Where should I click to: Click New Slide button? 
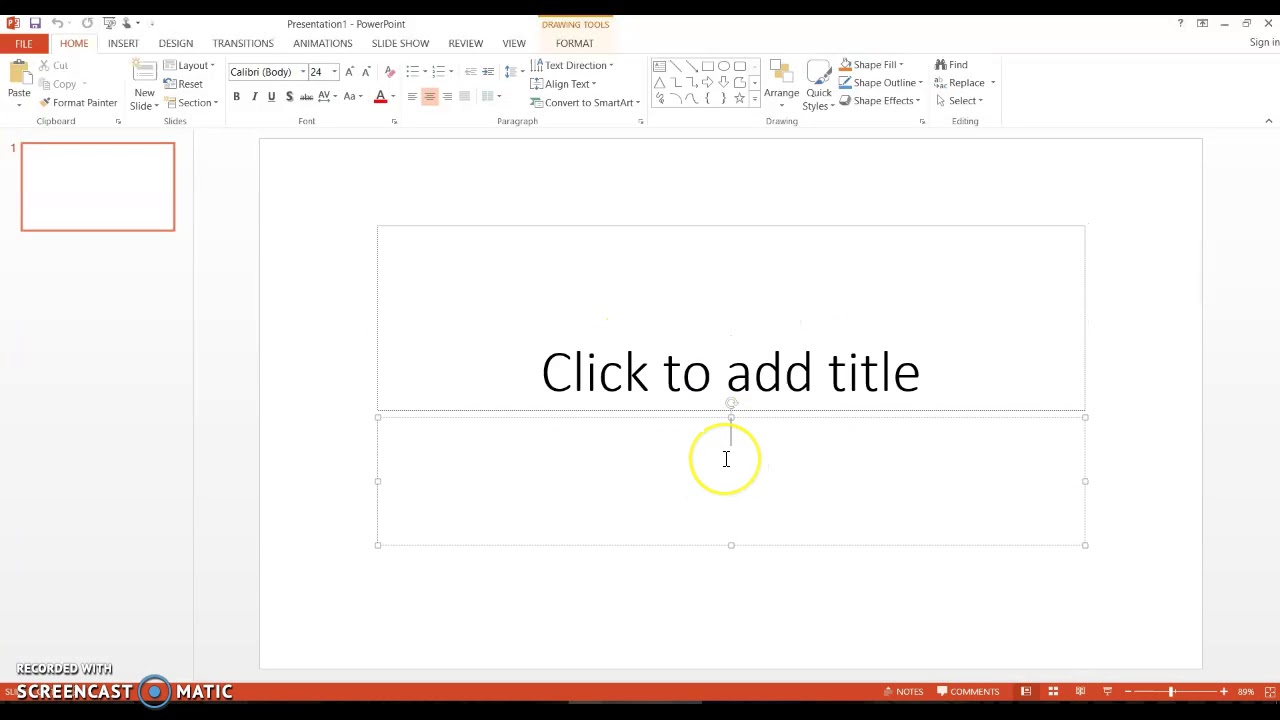(144, 85)
